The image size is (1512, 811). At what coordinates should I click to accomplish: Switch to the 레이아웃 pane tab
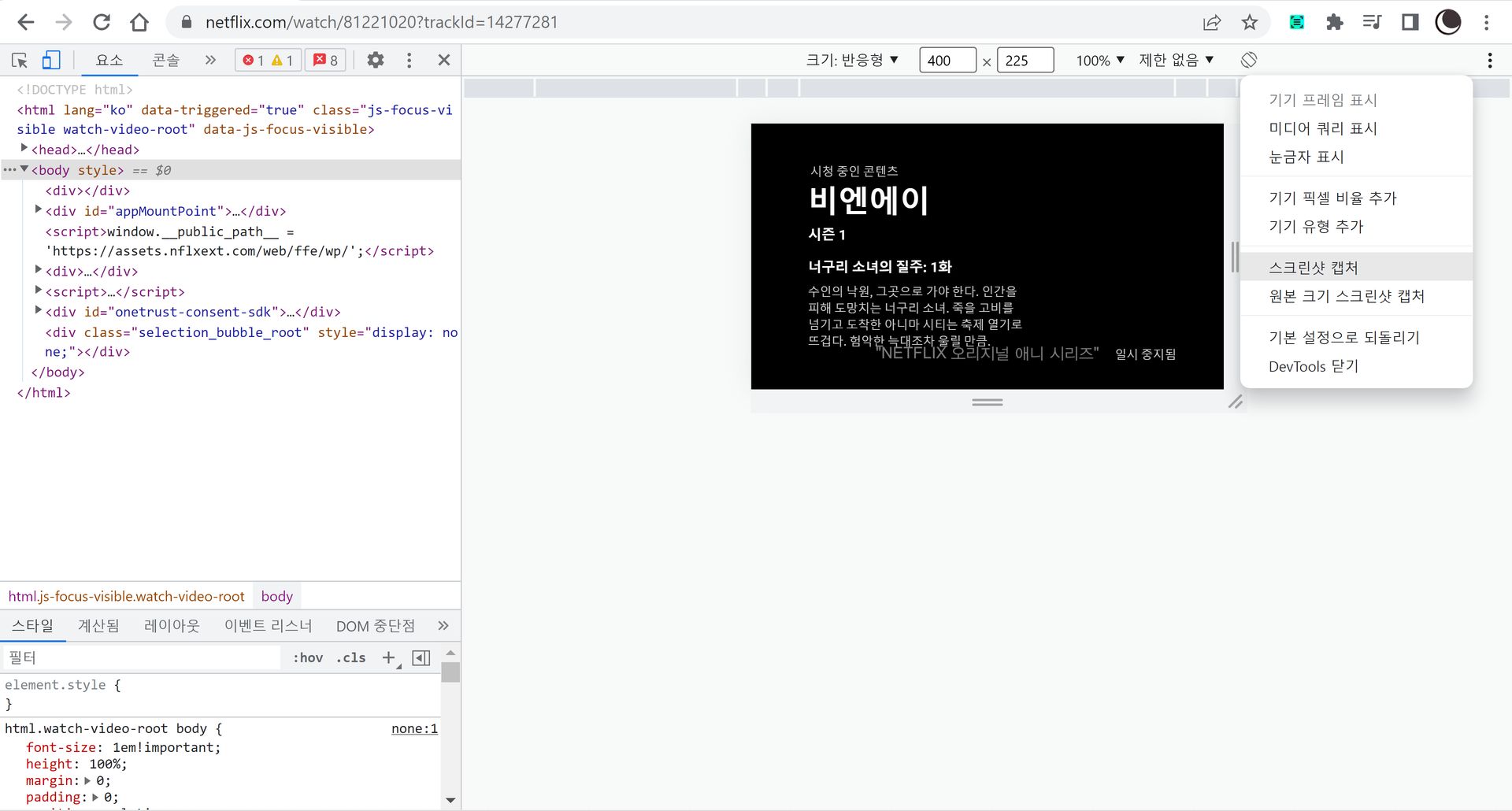tap(172, 625)
